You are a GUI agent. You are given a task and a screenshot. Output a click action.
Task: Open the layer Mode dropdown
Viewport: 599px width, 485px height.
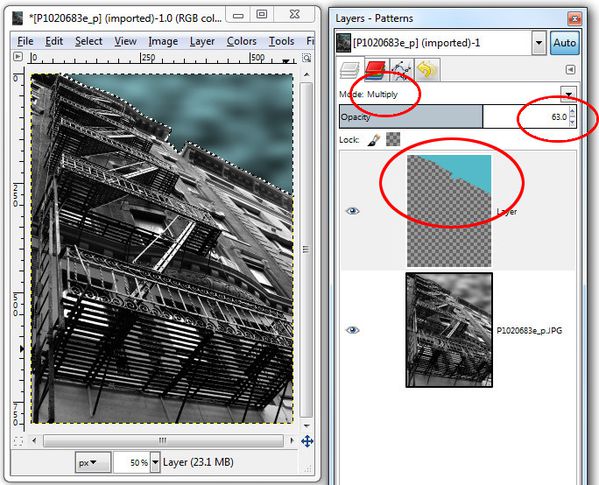coord(568,94)
